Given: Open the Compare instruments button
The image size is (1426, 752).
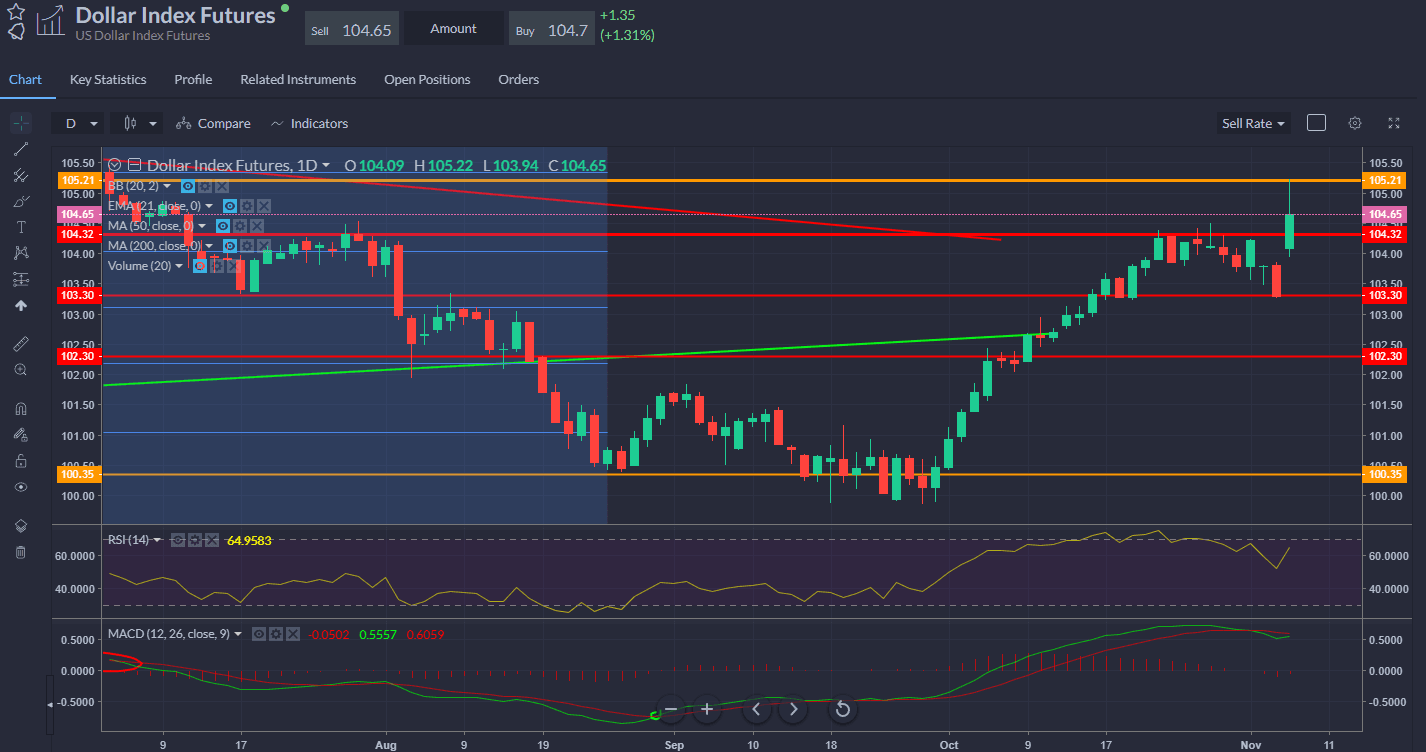Looking at the screenshot, I should (x=213, y=123).
